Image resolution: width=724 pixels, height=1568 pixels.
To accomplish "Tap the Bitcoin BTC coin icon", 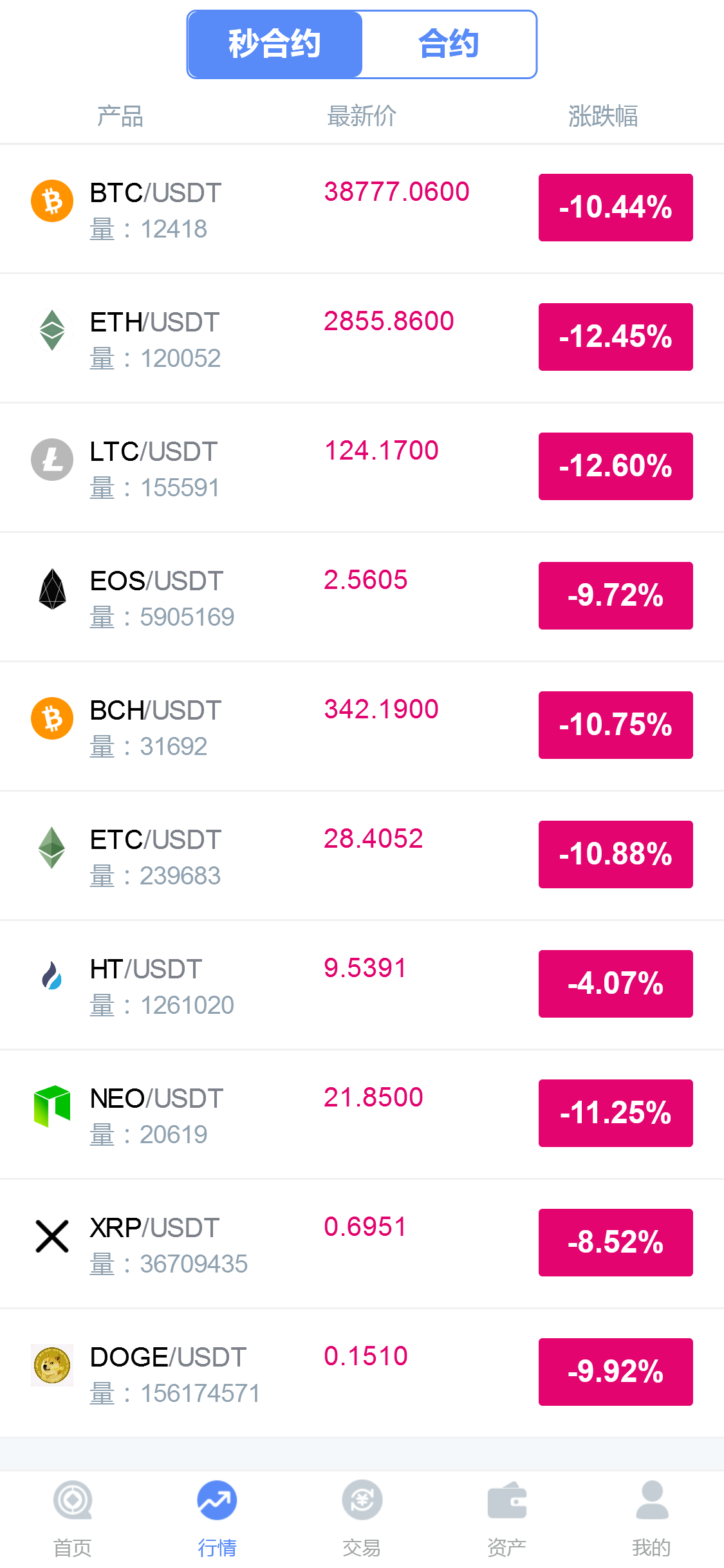I will tap(52, 201).
